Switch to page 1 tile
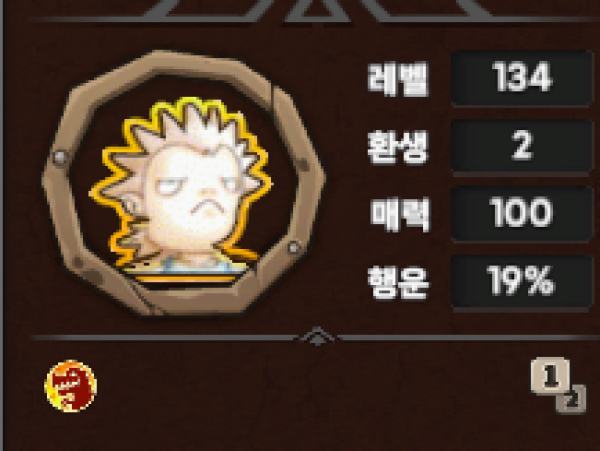Screen dimensions: 600x451 pos(550,375)
